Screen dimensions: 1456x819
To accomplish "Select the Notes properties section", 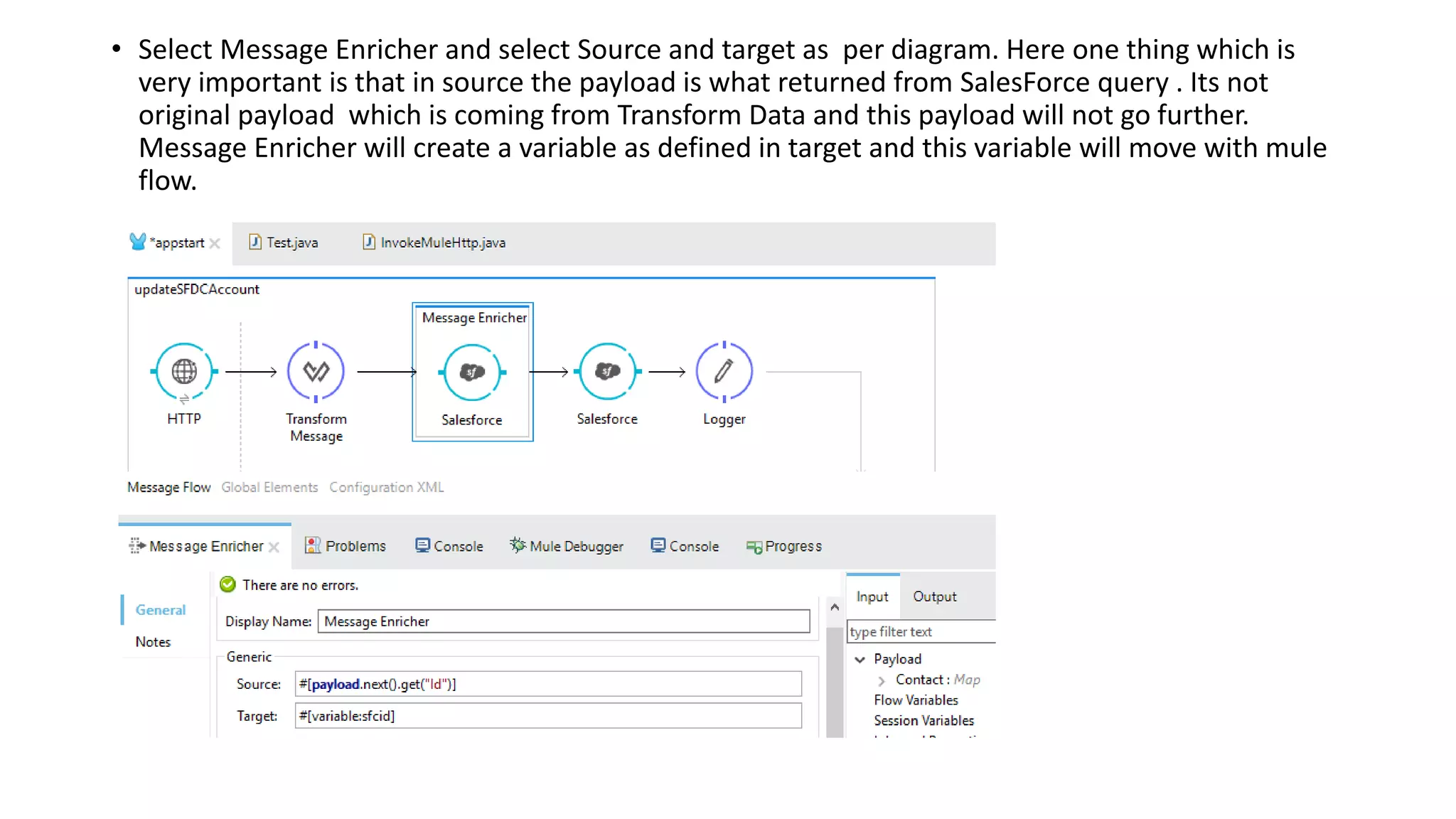I will tap(153, 642).
